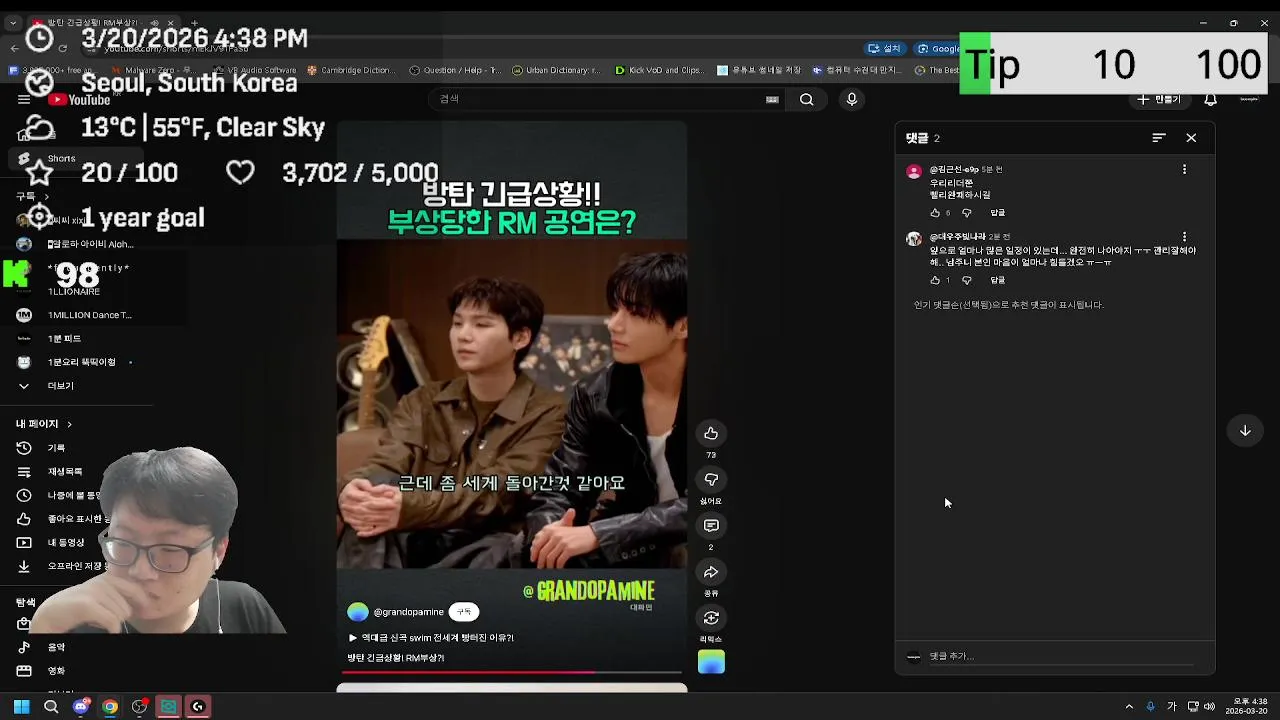Screen dimensions: 1280x720
Task: Dislike the Shorts video
Action: tap(711, 479)
